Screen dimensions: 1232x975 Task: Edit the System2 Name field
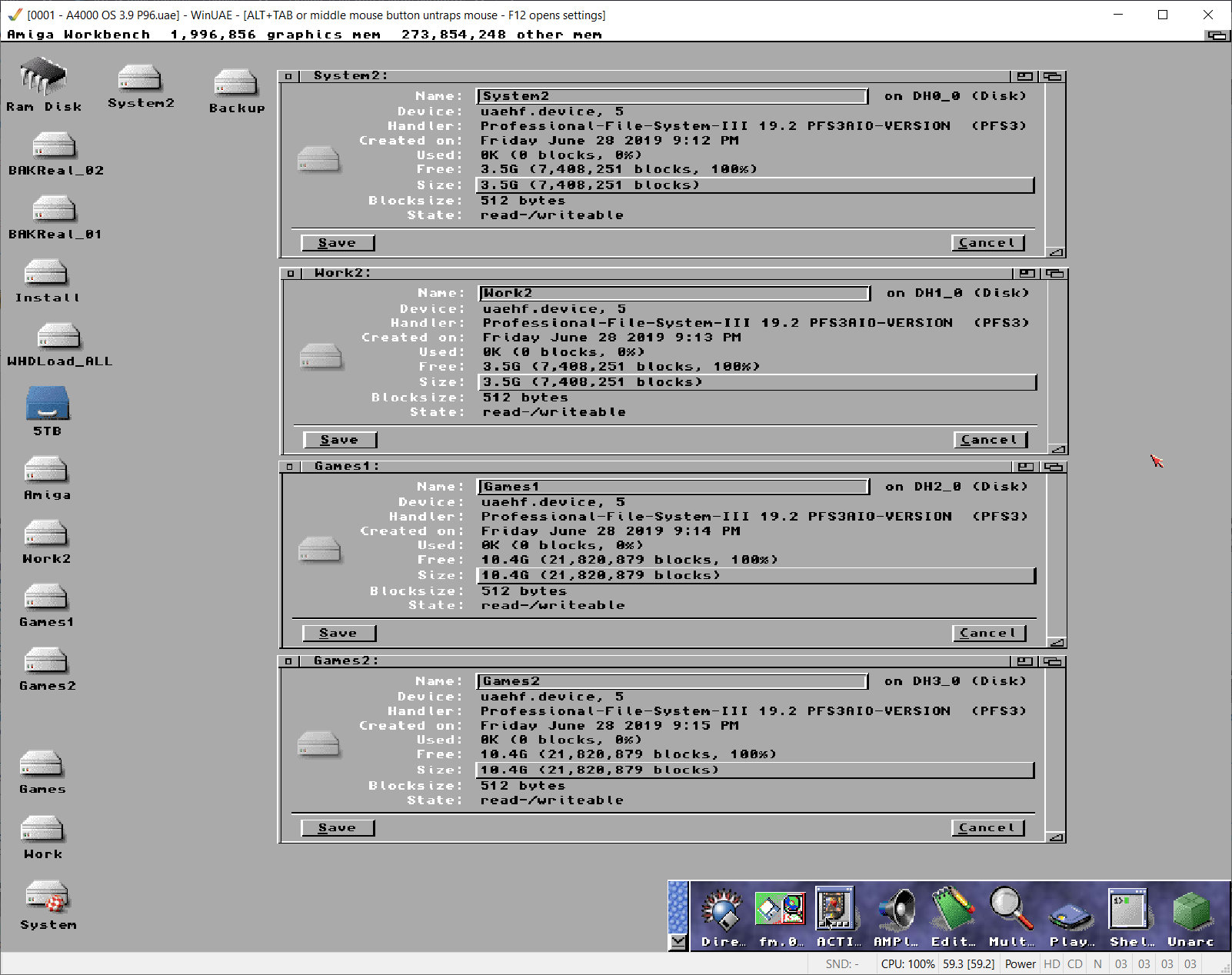coord(672,96)
